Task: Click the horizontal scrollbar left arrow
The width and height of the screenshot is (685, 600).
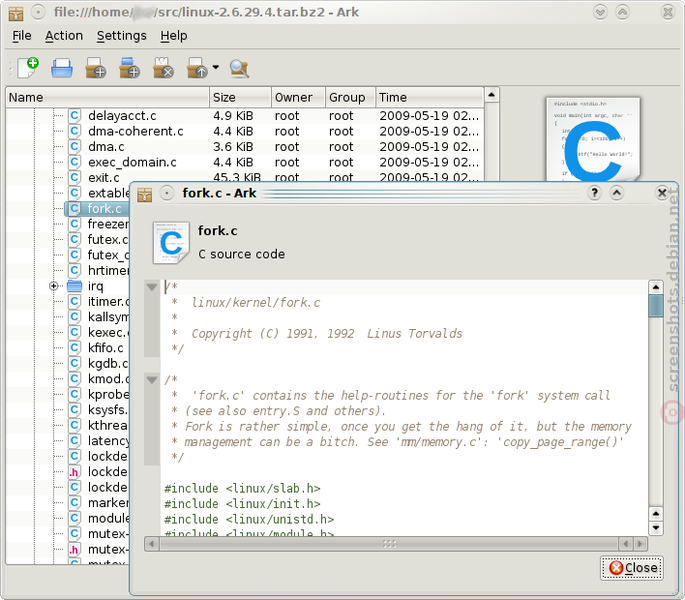Action: pos(152,544)
